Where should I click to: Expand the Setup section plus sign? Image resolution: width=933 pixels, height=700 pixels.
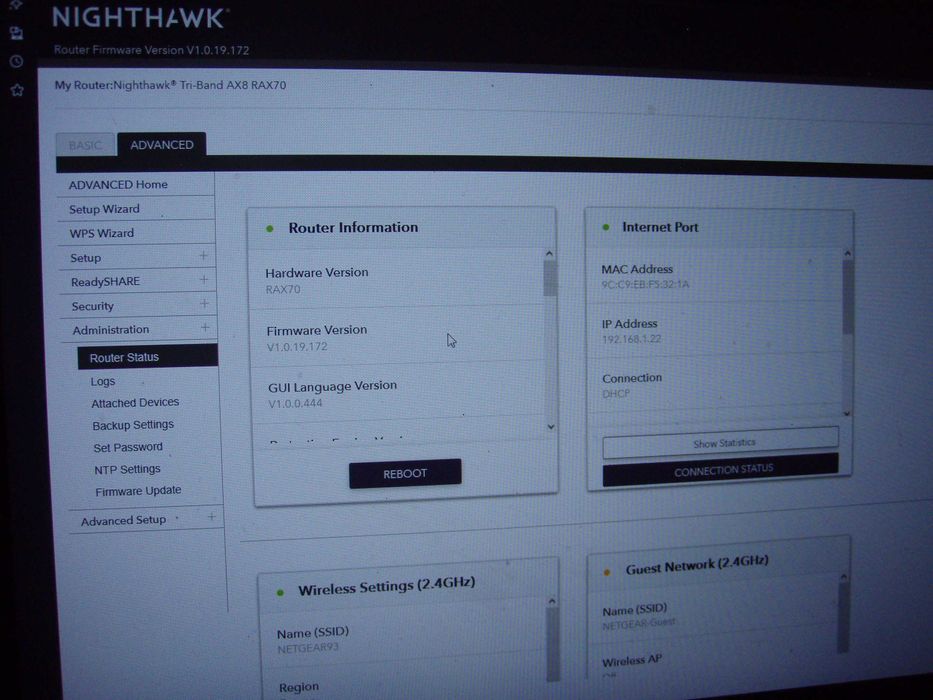(x=203, y=255)
